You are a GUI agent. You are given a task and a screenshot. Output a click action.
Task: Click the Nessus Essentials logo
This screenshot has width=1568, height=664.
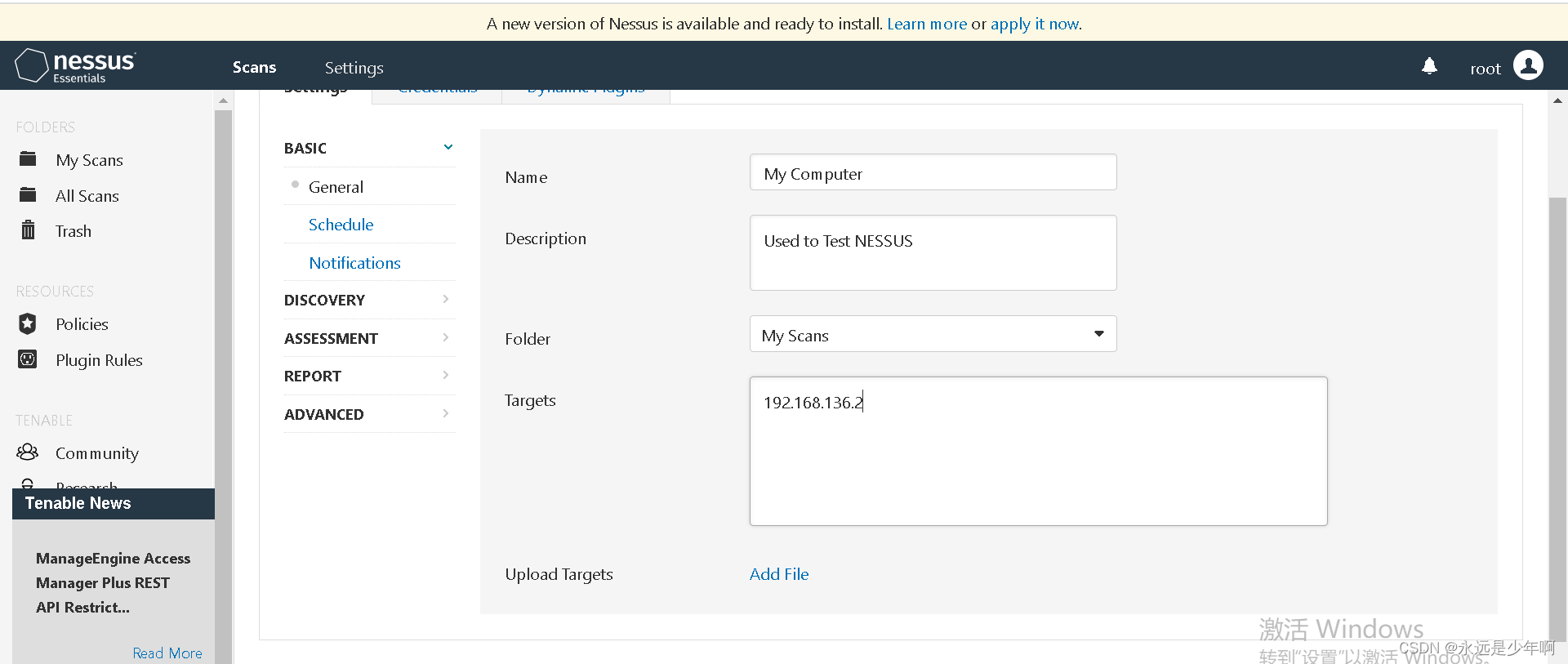coord(75,66)
